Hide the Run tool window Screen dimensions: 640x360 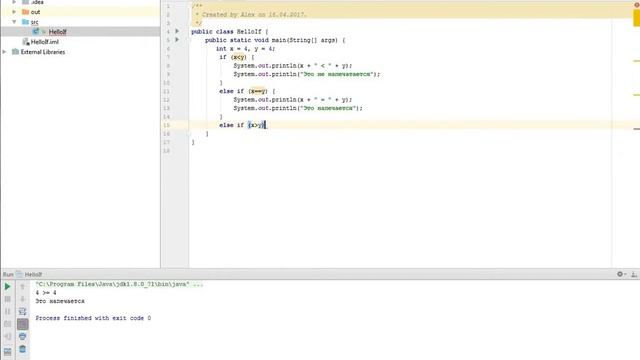pyautogui.click(x=634, y=274)
